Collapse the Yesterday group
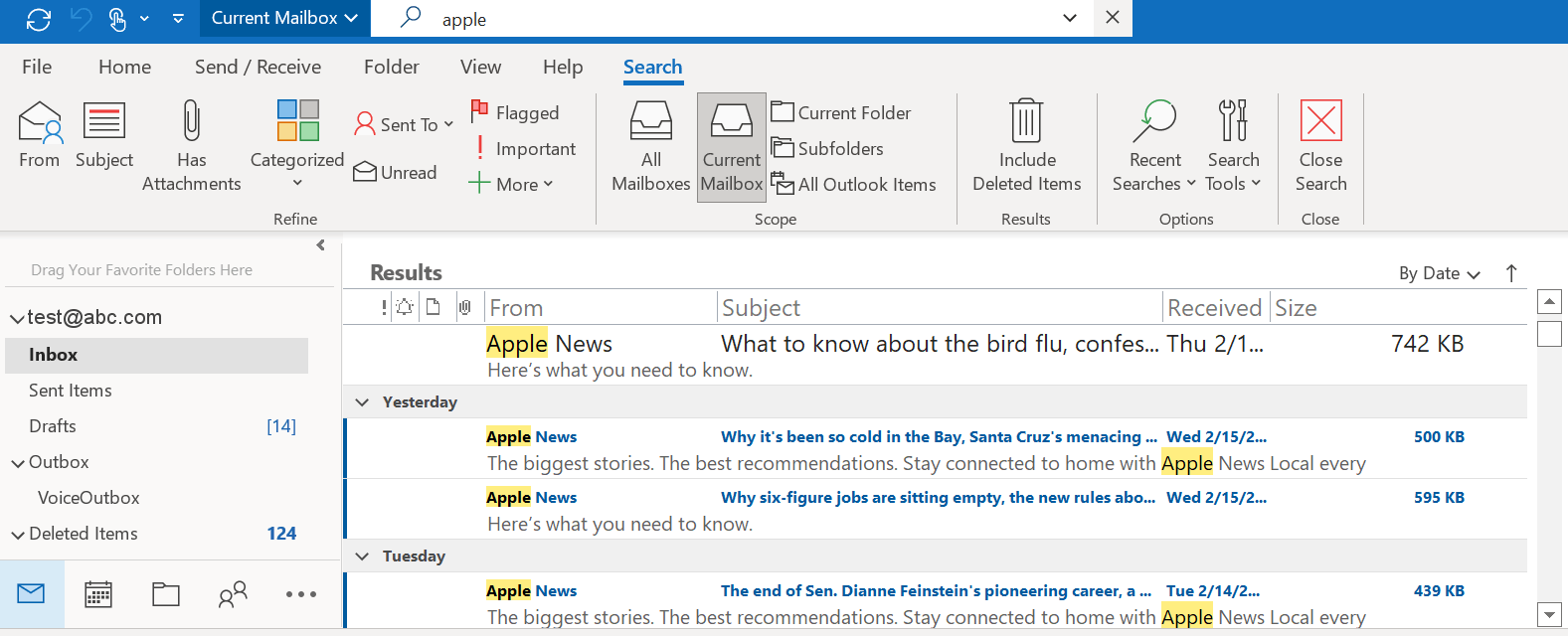This screenshot has height=636, width=1568. click(362, 402)
